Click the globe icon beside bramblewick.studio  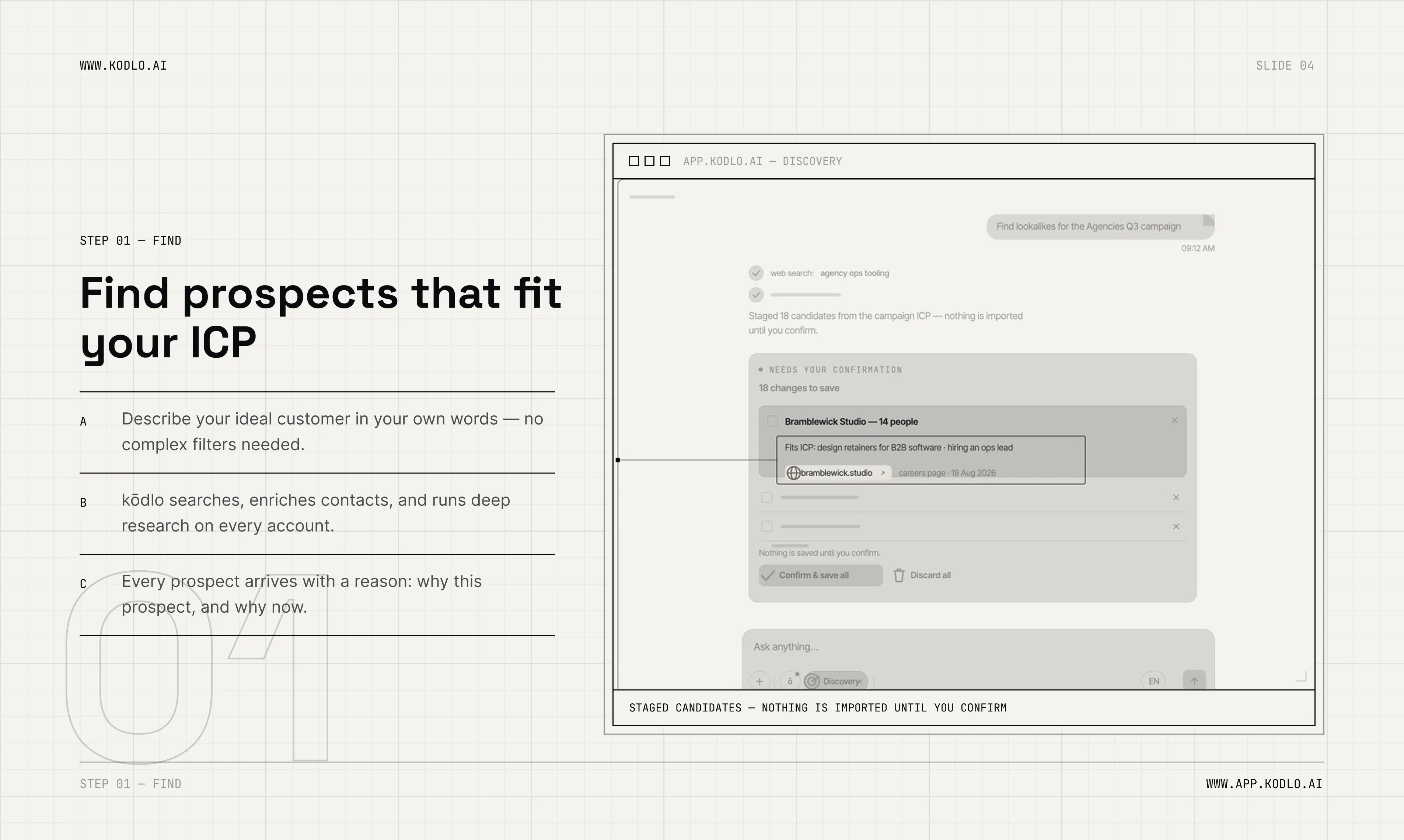[794, 473]
